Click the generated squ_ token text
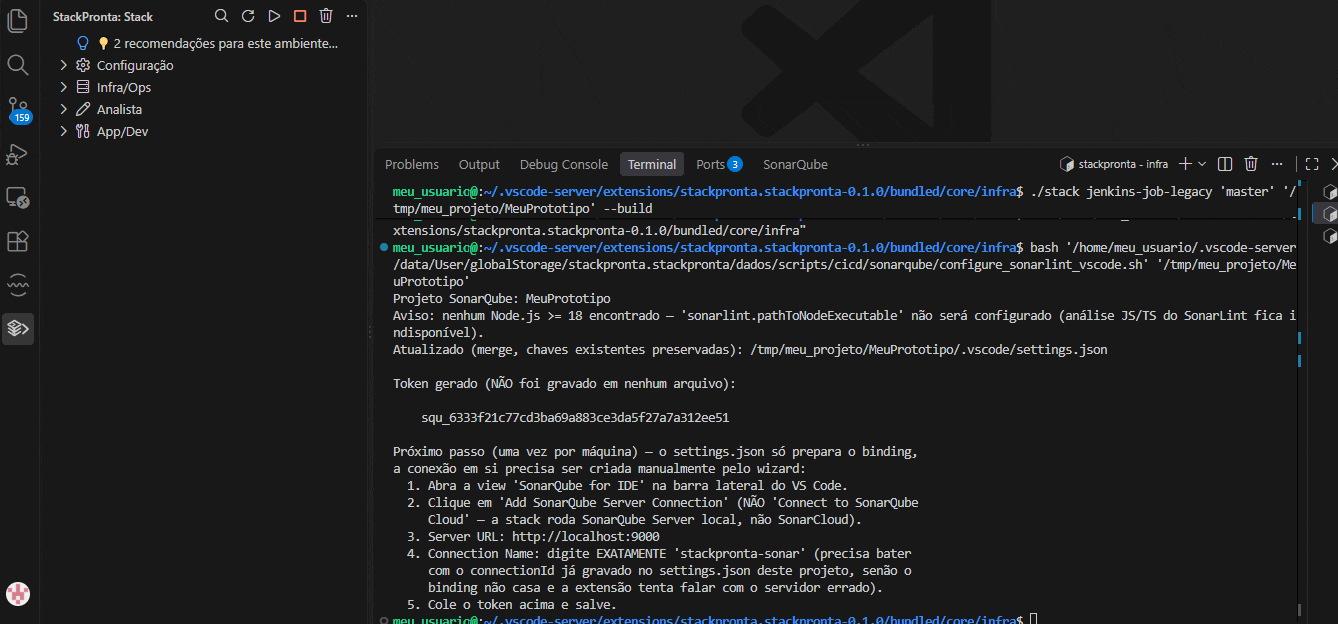 pyautogui.click(x=575, y=418)
